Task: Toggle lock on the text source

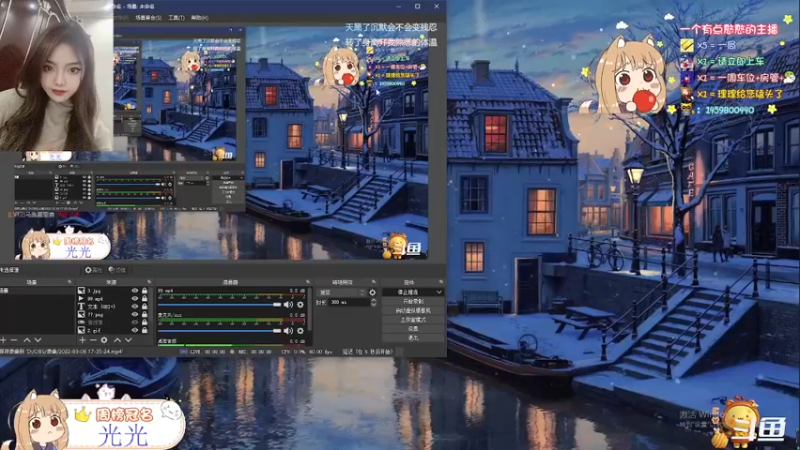Action: click(144, 306)
